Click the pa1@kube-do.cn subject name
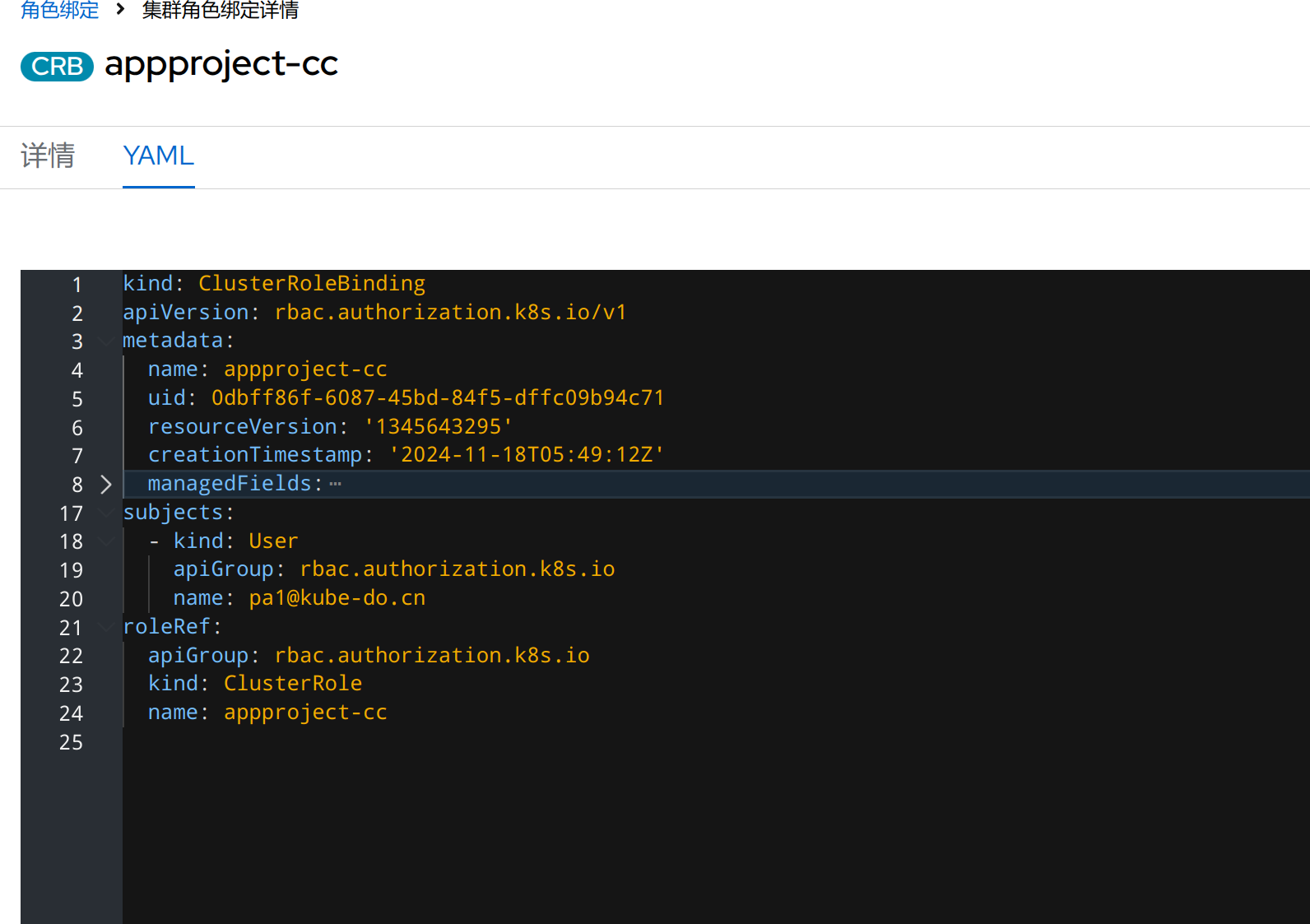This screenshot has width=1310, height=924. (x=337, y=598)
